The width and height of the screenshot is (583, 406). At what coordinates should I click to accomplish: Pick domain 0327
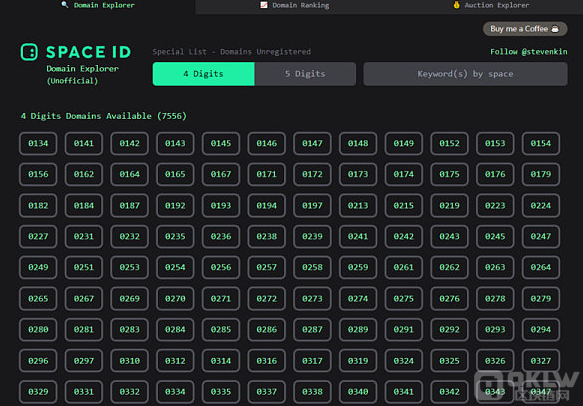coord(541,361)
